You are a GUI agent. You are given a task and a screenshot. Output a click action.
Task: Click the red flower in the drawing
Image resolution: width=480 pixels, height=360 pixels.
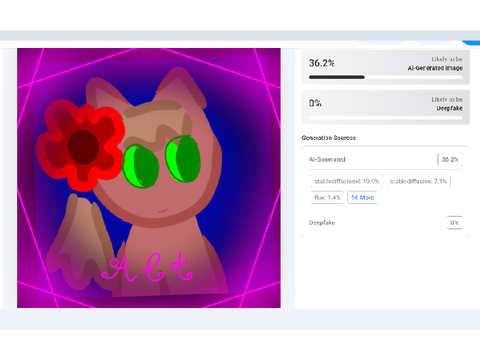click(x=80, y=145)
